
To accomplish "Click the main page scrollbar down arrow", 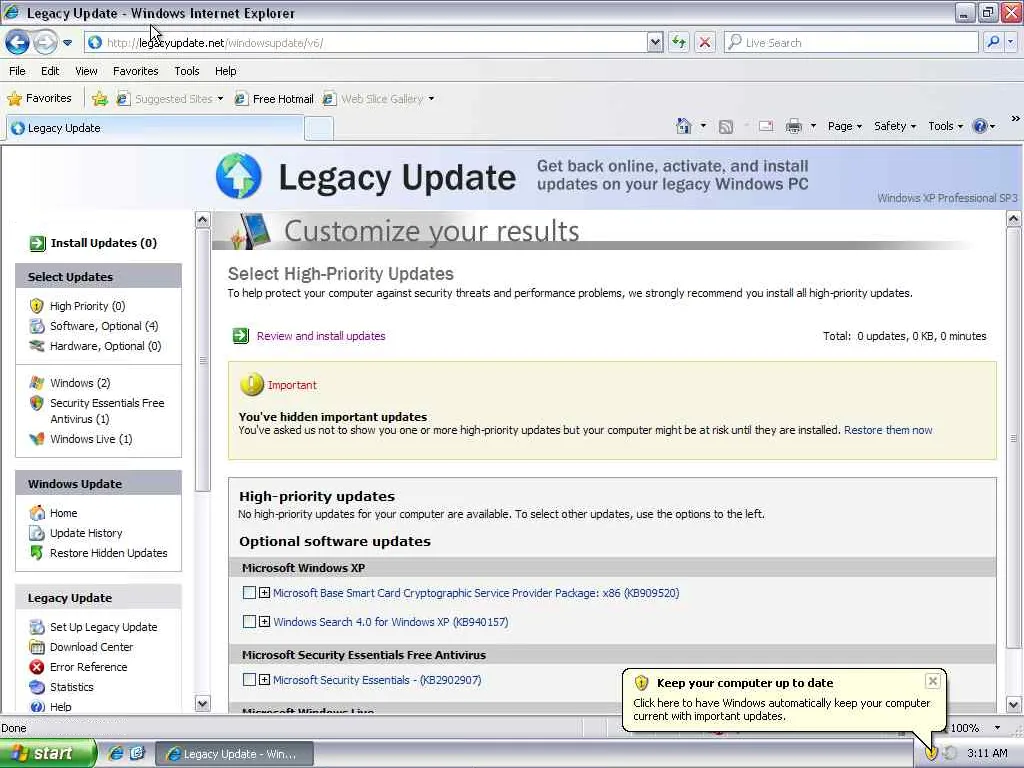I will (x=1014, y=704).
